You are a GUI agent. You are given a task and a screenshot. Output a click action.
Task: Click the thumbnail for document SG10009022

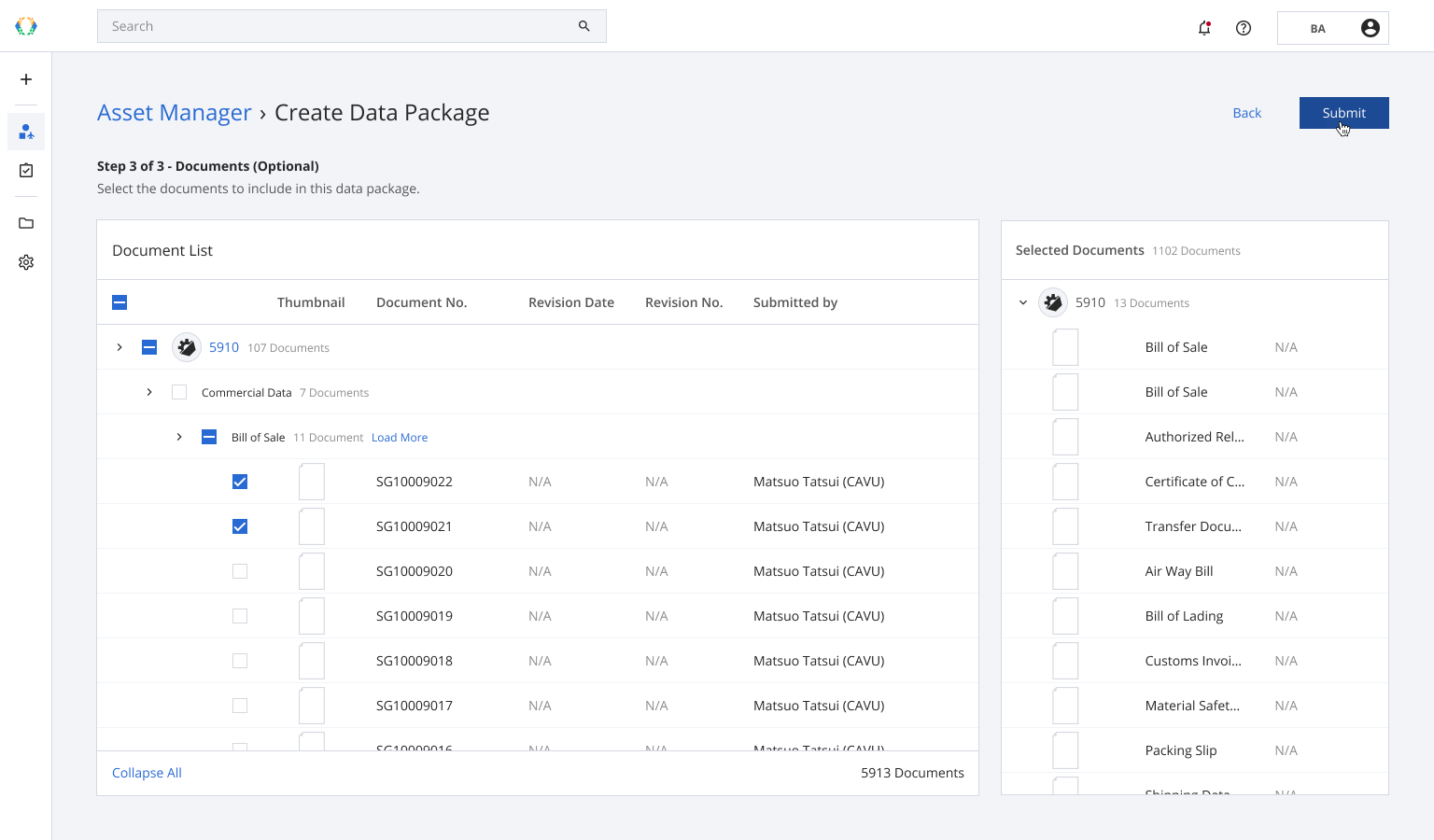coord(312,482)
